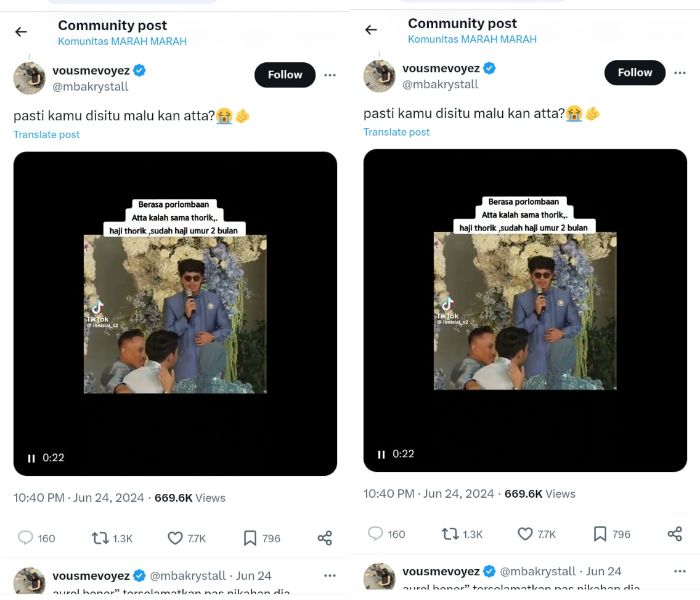
Task: Click the reply icon showing 160 on the right post
Action: pyautogui.click(x=376, y=534)
